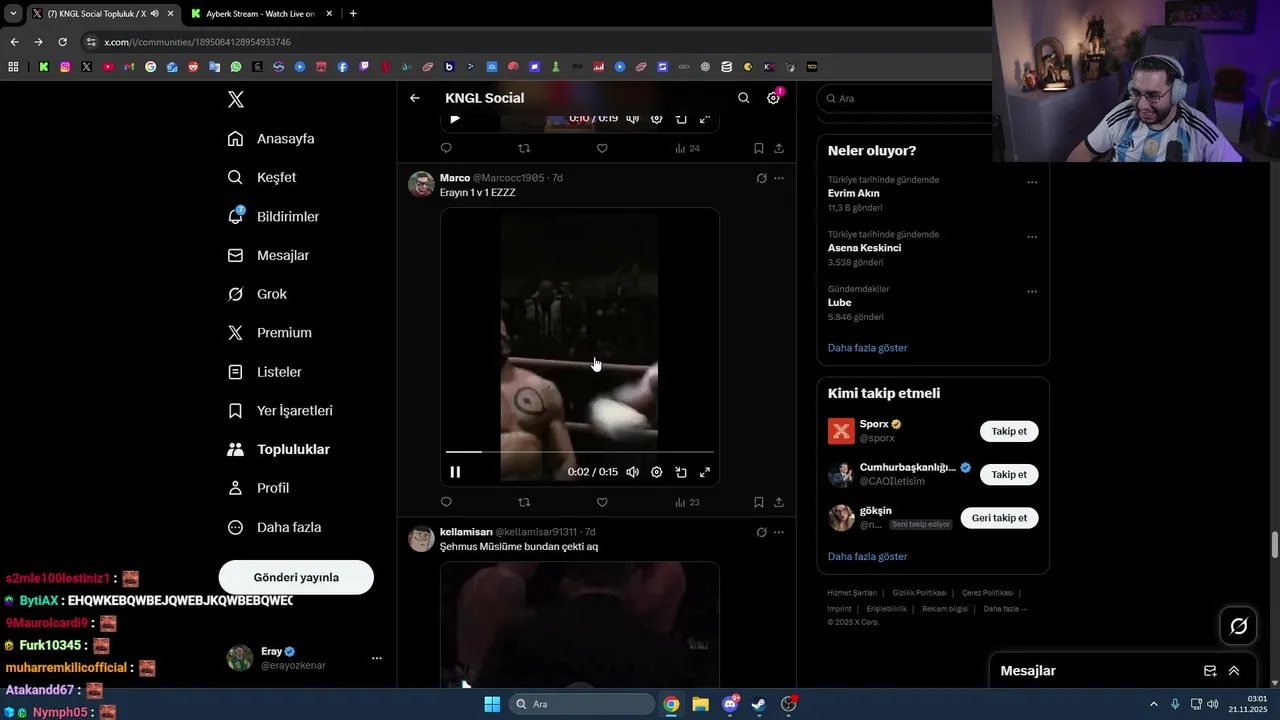Compose new message in Mesajlar drawer
This screenshot has width=1280, height=720.
[1210, 671]
